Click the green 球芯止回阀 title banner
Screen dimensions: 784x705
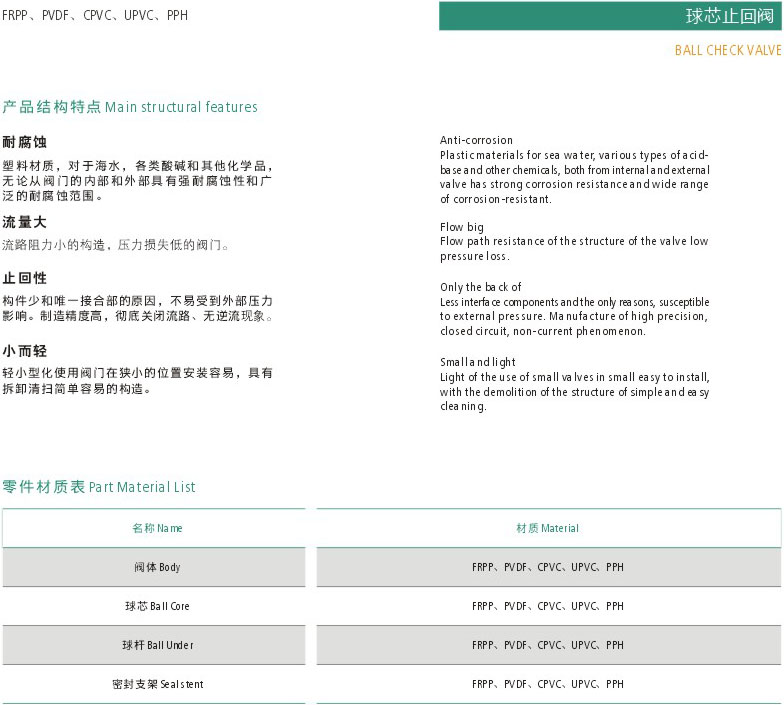coord(610,16)
